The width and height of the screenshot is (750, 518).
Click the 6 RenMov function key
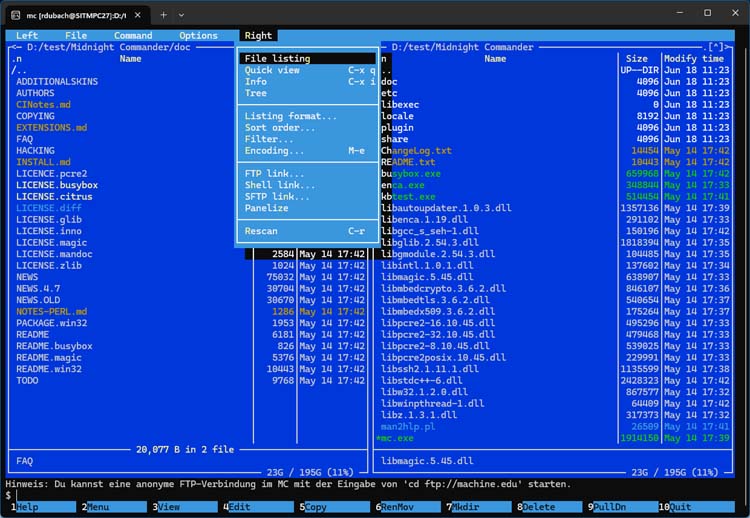click(408, 507)
